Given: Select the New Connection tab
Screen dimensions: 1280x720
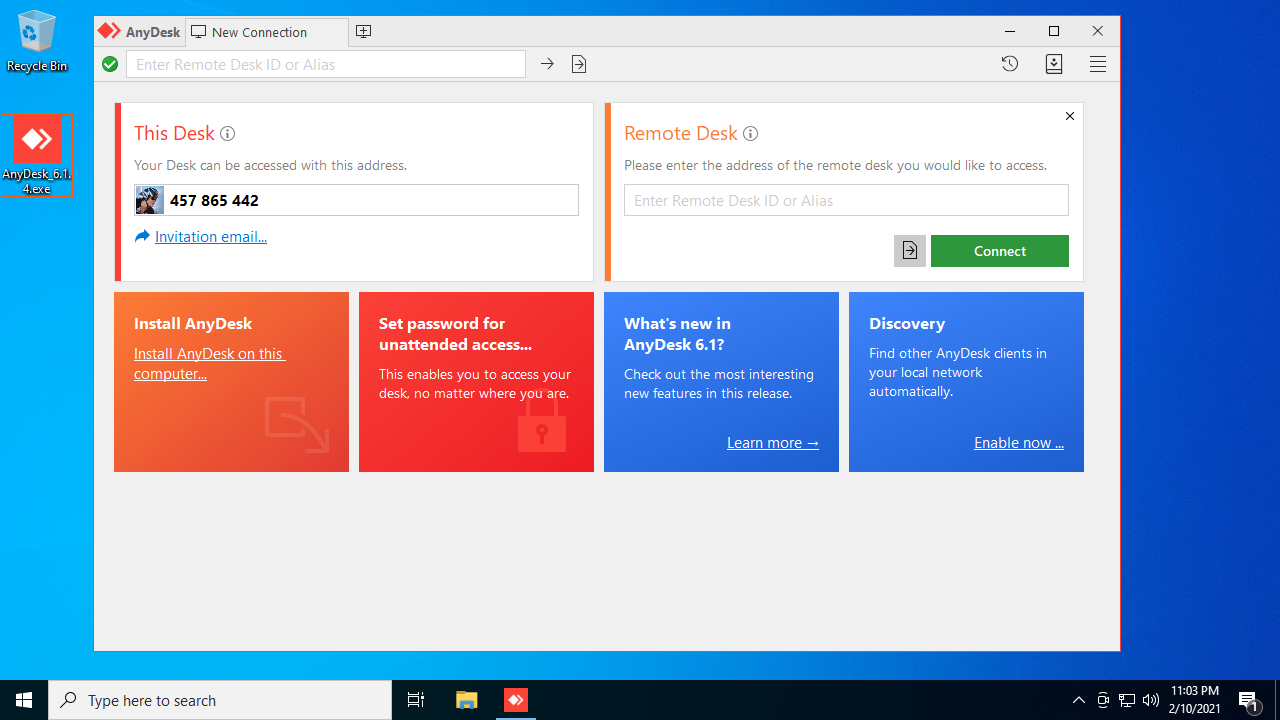Looking at the screenshot, I should (x=260, y=32).
